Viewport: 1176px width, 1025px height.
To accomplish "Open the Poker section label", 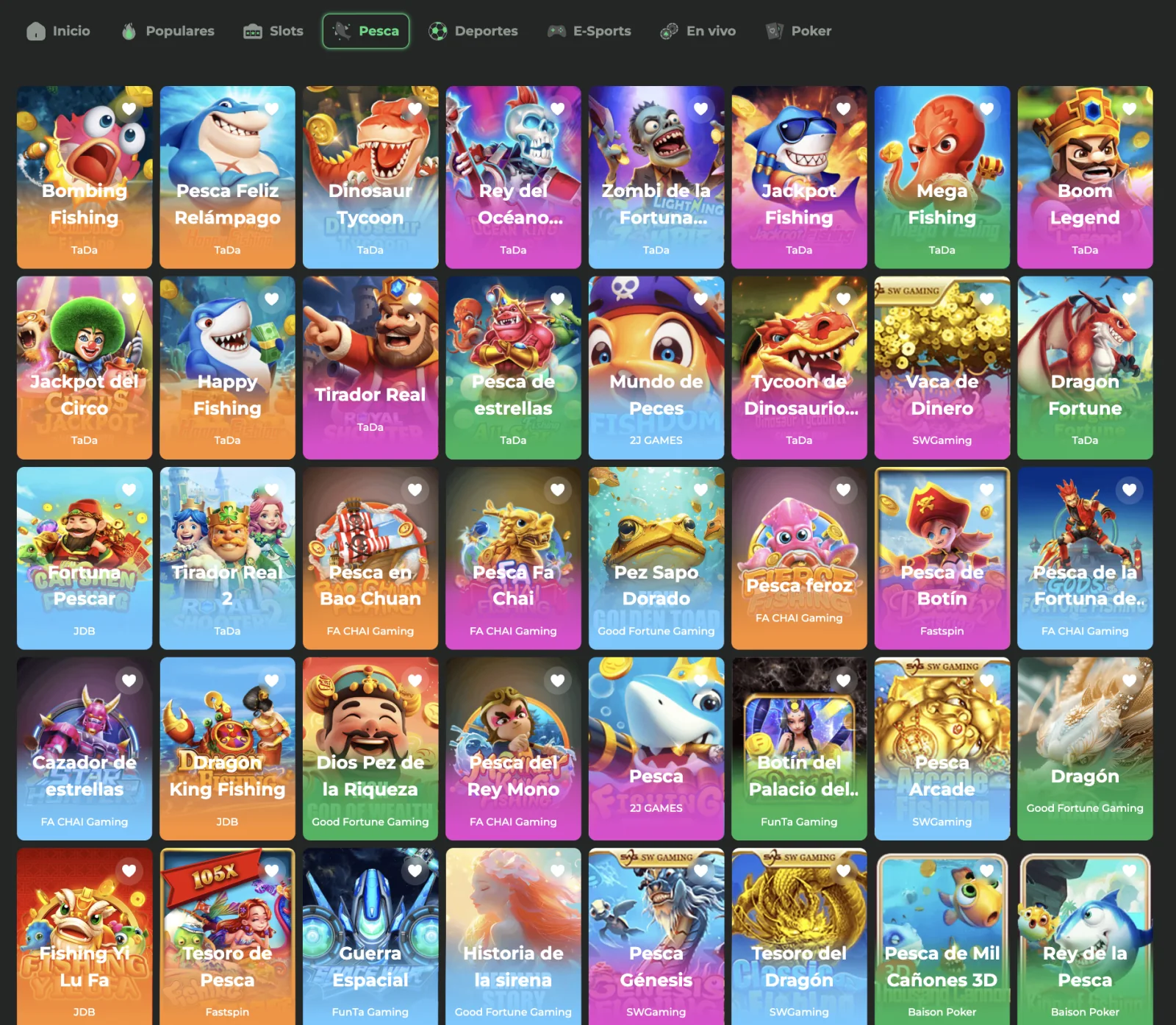I will tap(811, 31).
